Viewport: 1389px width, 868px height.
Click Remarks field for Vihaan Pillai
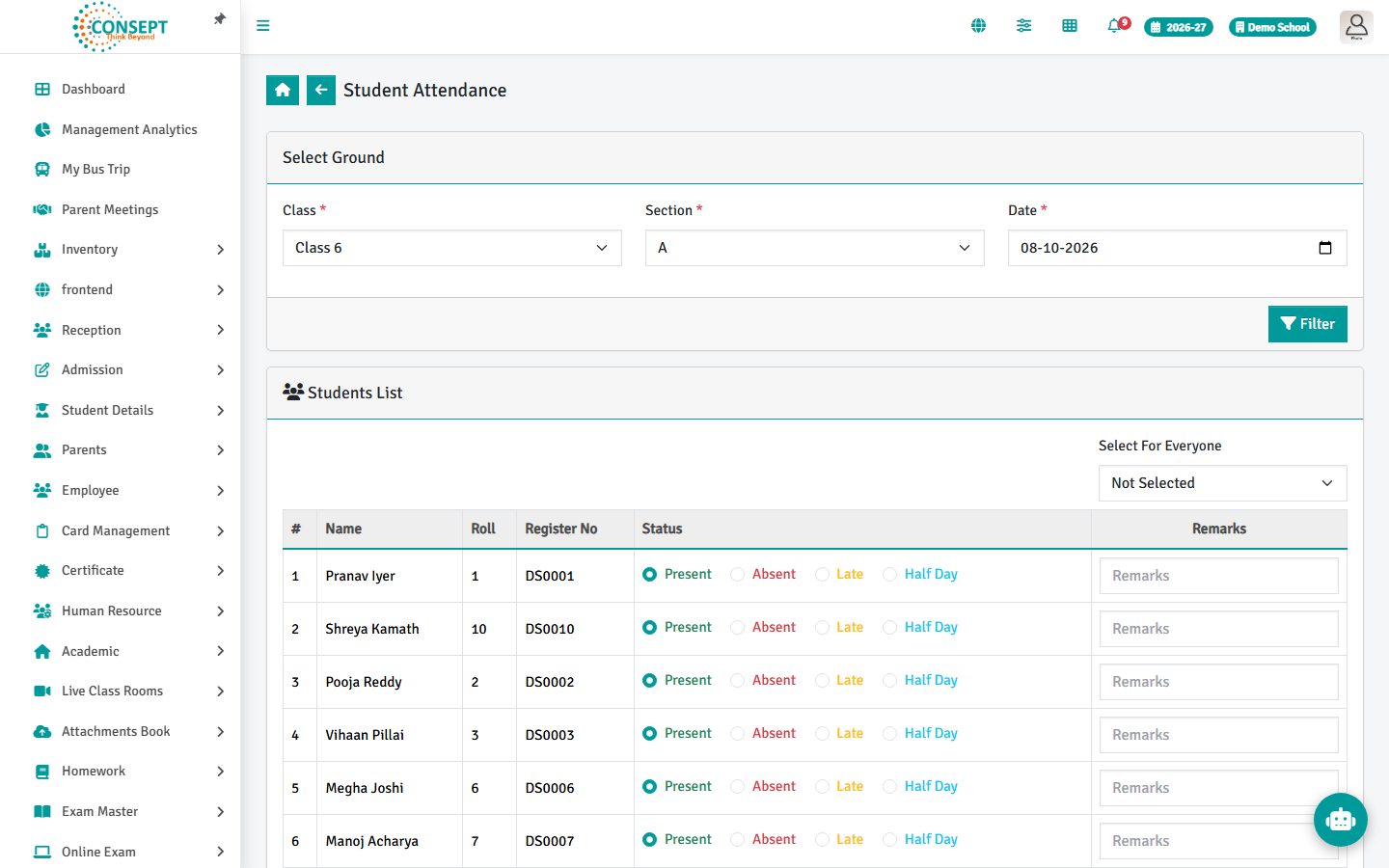1219,735
